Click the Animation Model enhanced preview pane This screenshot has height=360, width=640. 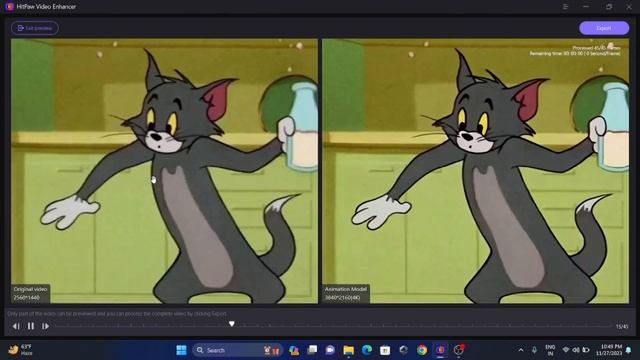(x=476, y=171)
